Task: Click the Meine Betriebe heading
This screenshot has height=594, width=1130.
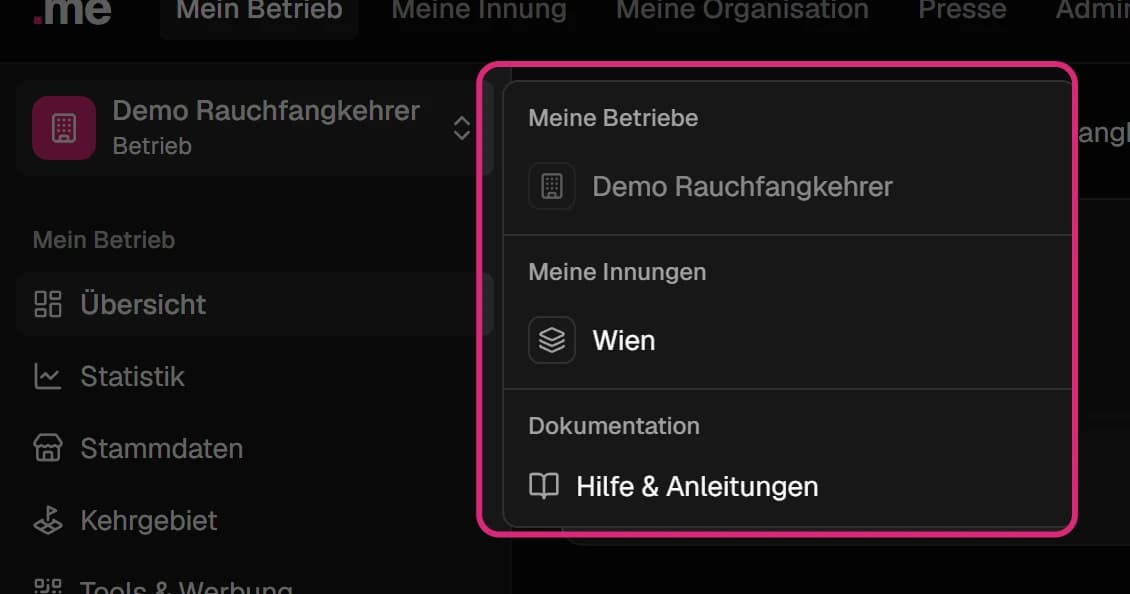Action: point(613,118)
